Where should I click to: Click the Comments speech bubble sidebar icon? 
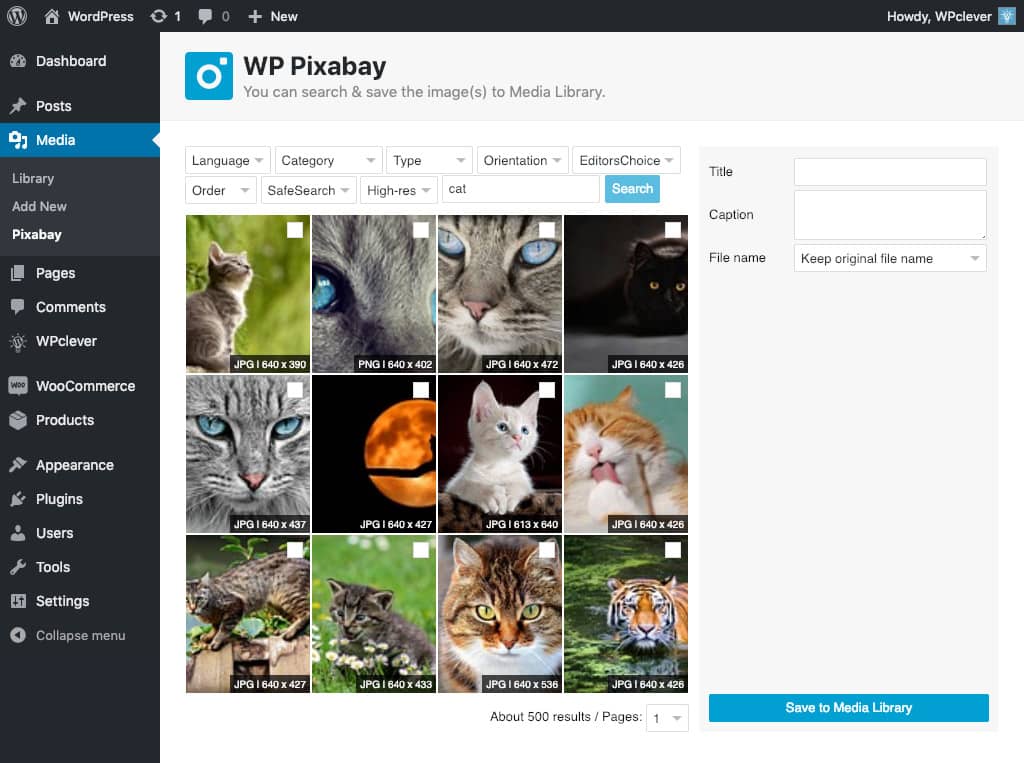[18, 307]
